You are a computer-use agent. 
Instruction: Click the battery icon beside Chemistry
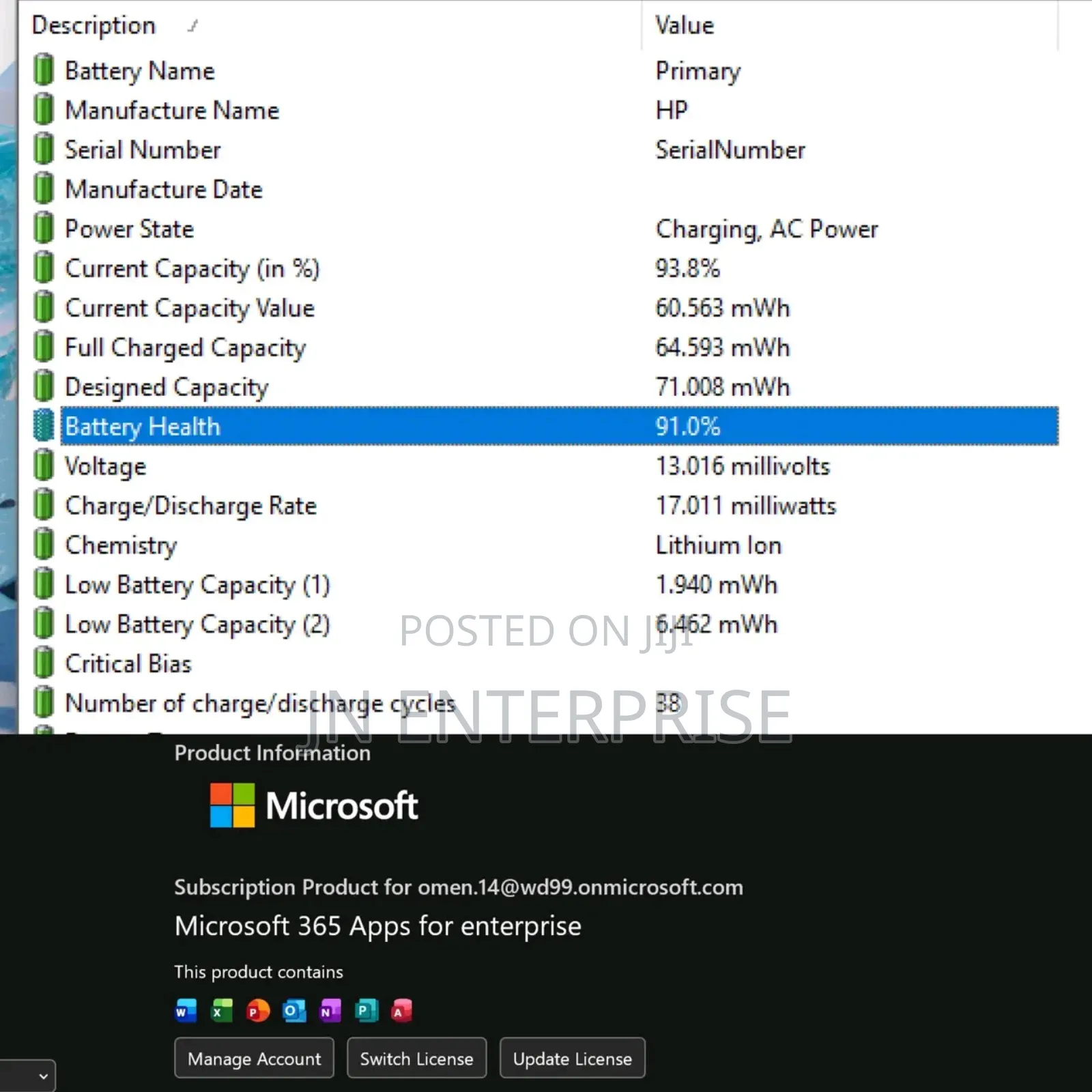pos(43,545)
